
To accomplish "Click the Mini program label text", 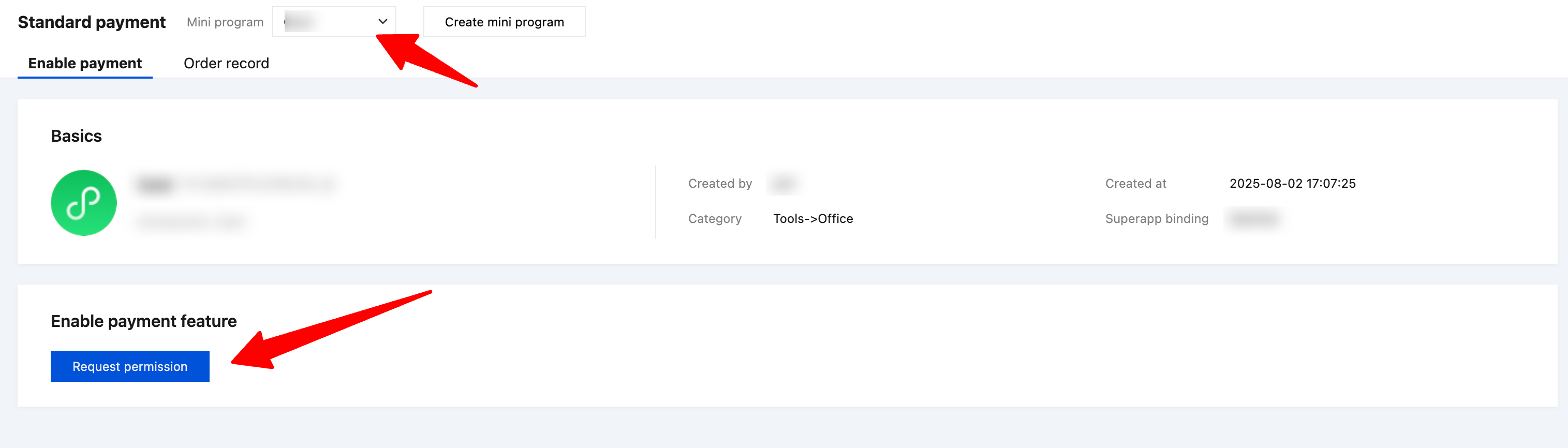I will [225, 22].
